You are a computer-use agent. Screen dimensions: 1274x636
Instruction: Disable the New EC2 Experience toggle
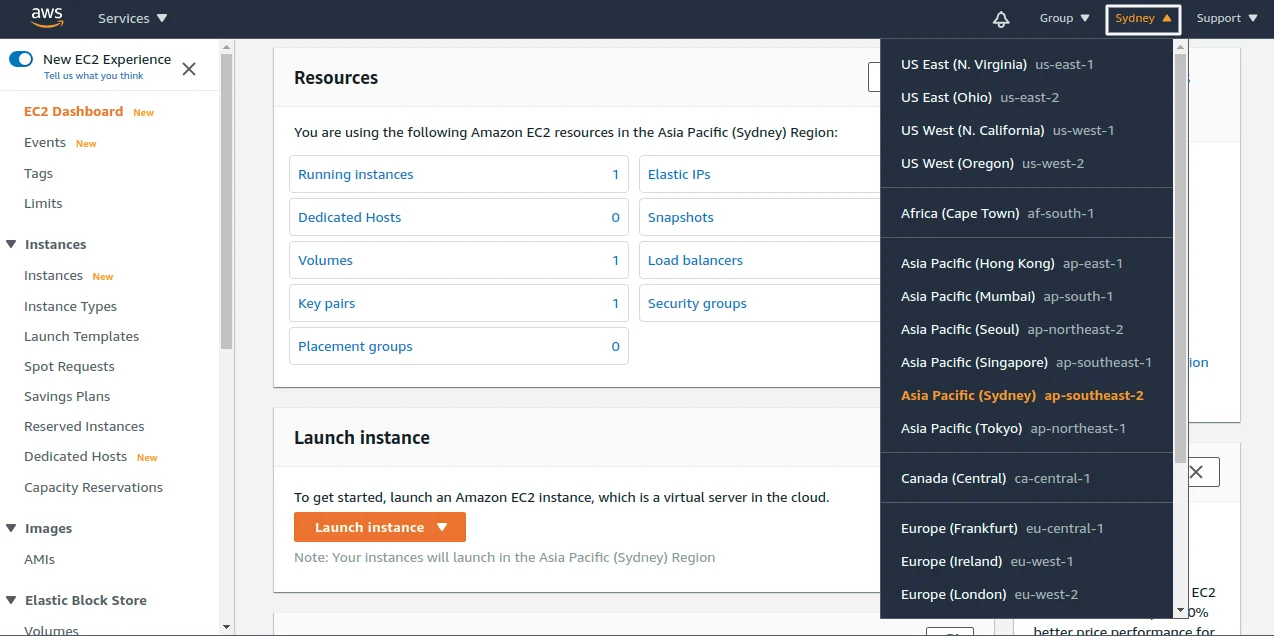pyautogui.click(x=21, y=59)
